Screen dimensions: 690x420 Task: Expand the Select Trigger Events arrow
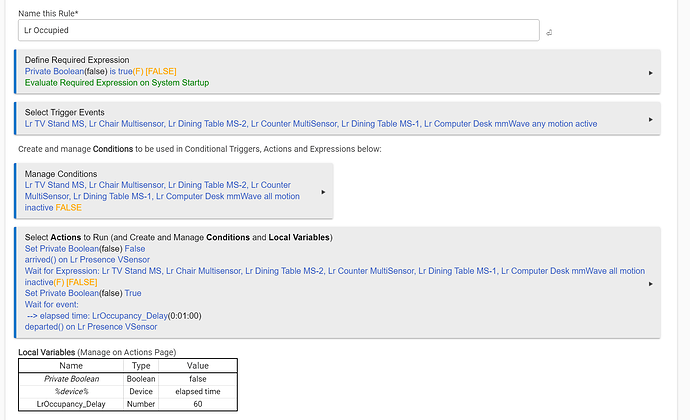pyautogui.click(x=651, y=118)
